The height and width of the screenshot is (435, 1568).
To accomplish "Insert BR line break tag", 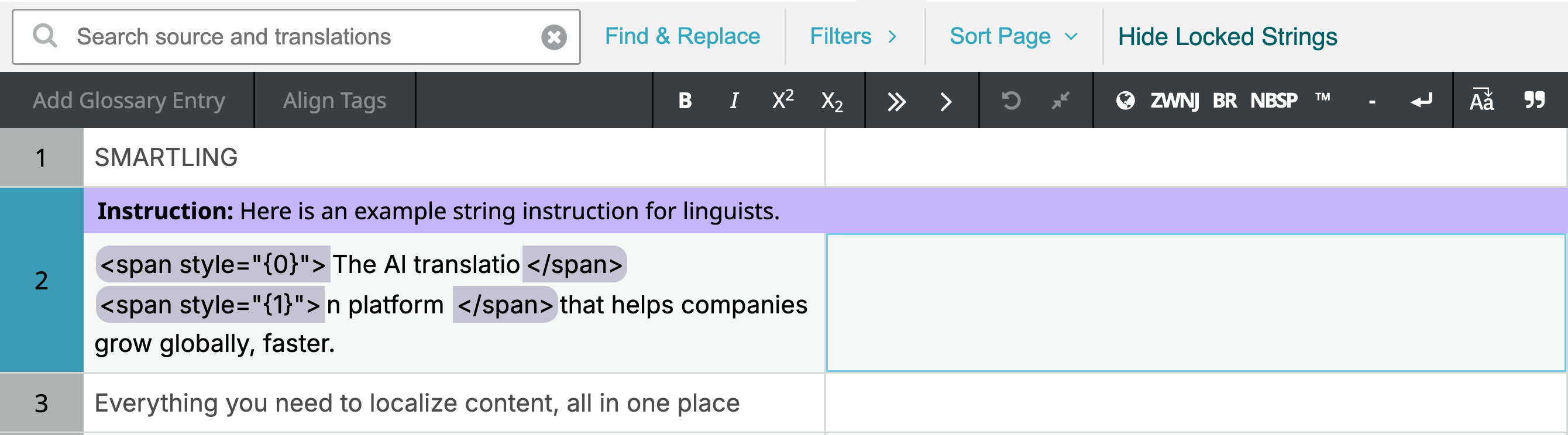I will [1224, 101].
